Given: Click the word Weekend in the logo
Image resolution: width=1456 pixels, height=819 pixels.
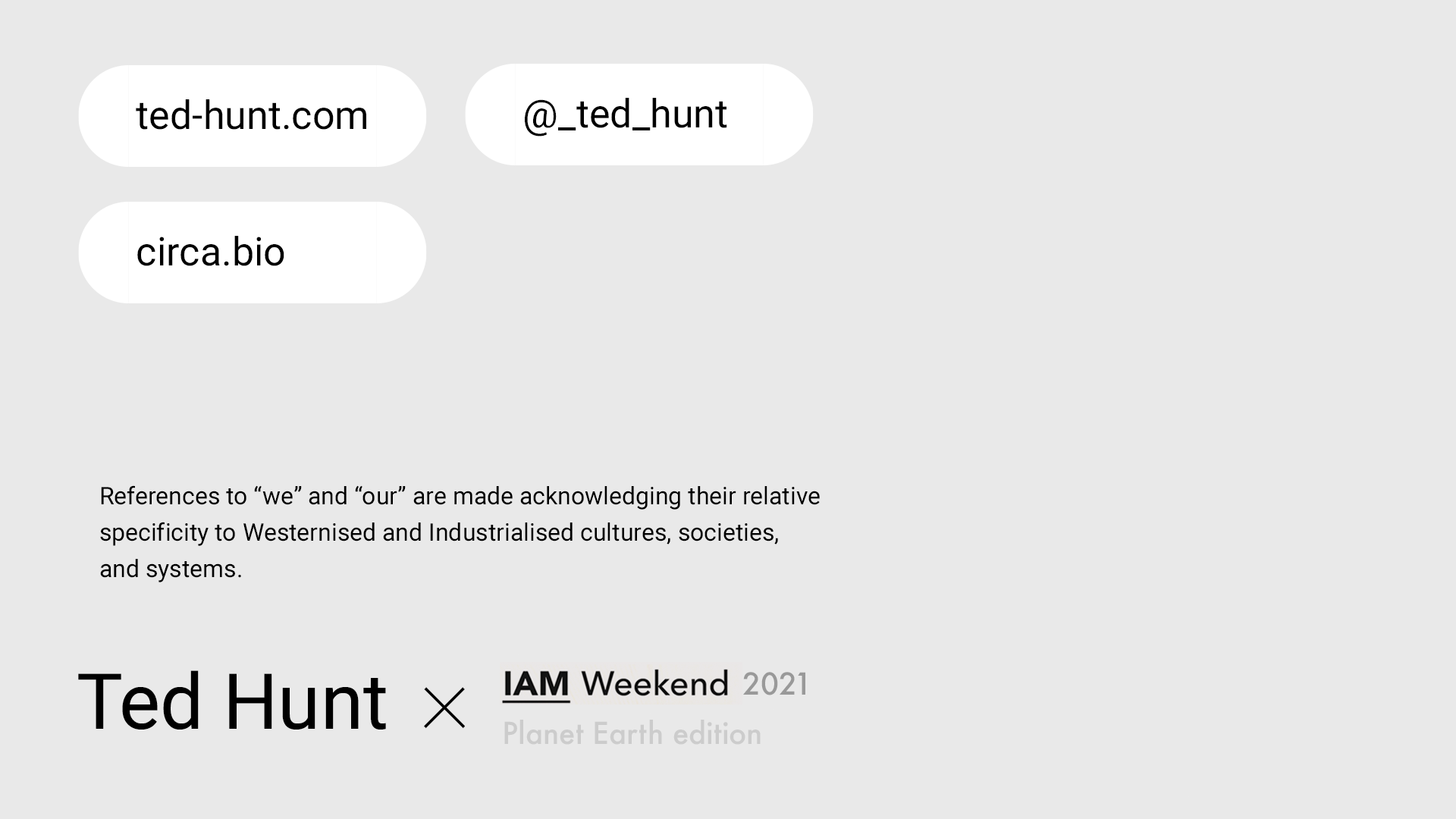Looking at the screenshot, I should [x=654, y=684].
